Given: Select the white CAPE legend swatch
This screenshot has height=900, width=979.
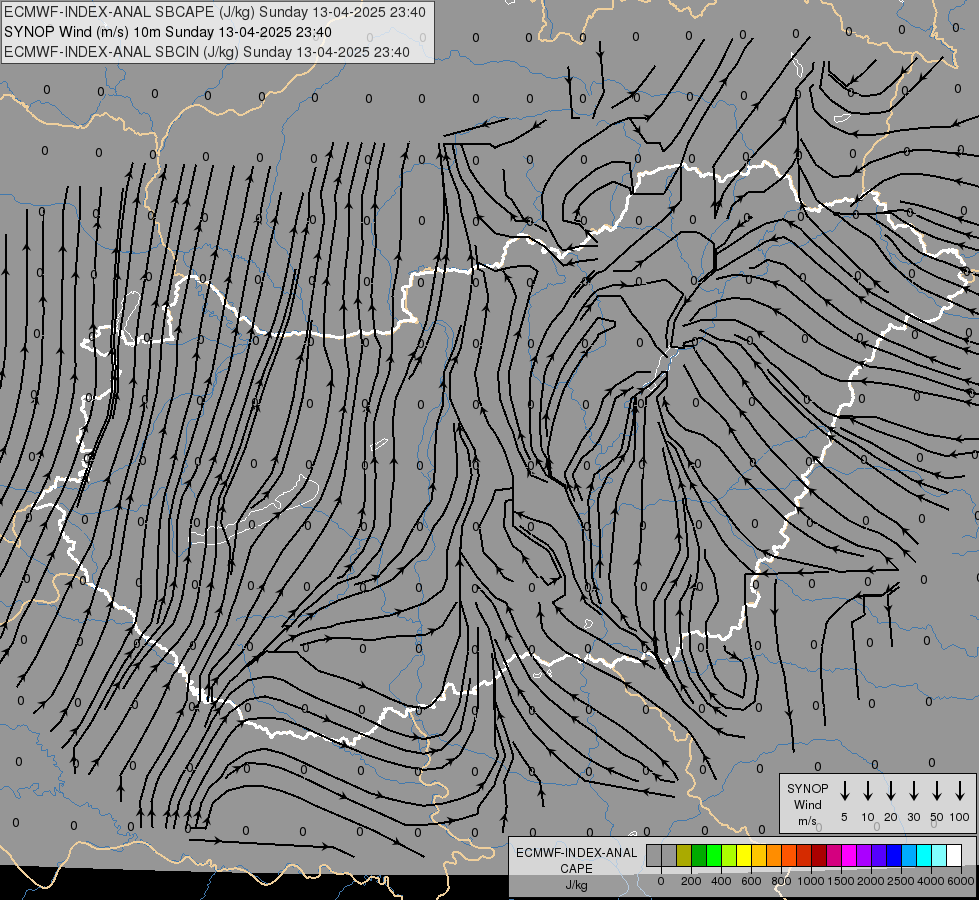Looking at the screenshot, I should coord(955,855).
